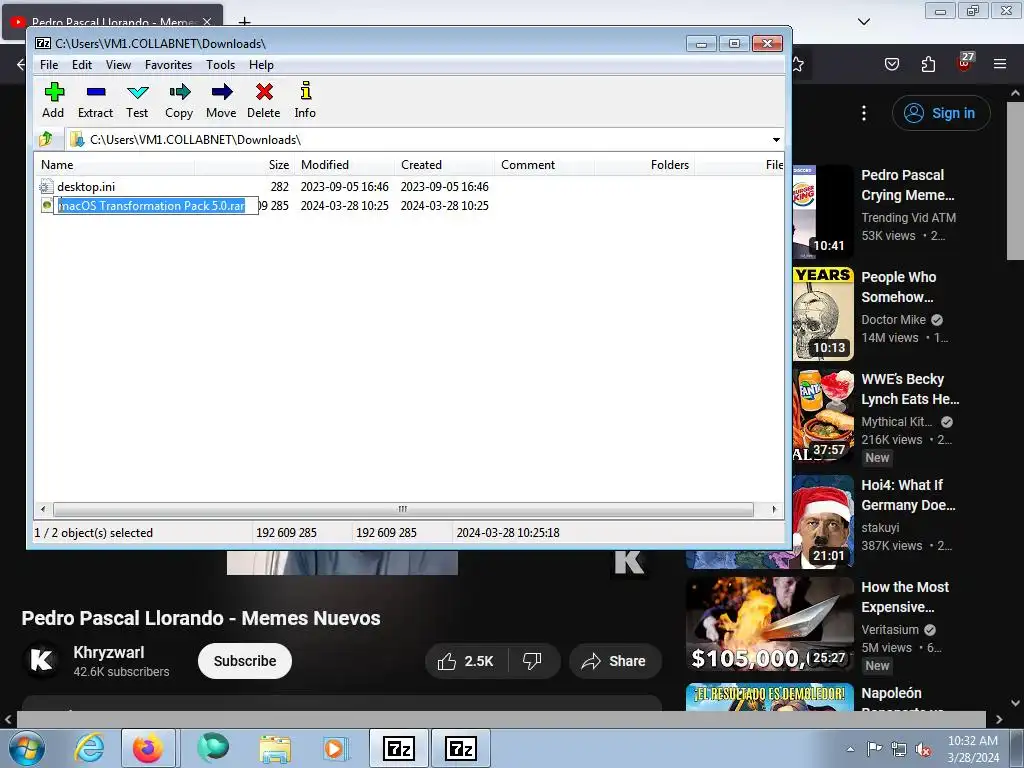Open the View menu
Image resolution: width=1024 pixels, height=768 pixels.
pos(118,65)
